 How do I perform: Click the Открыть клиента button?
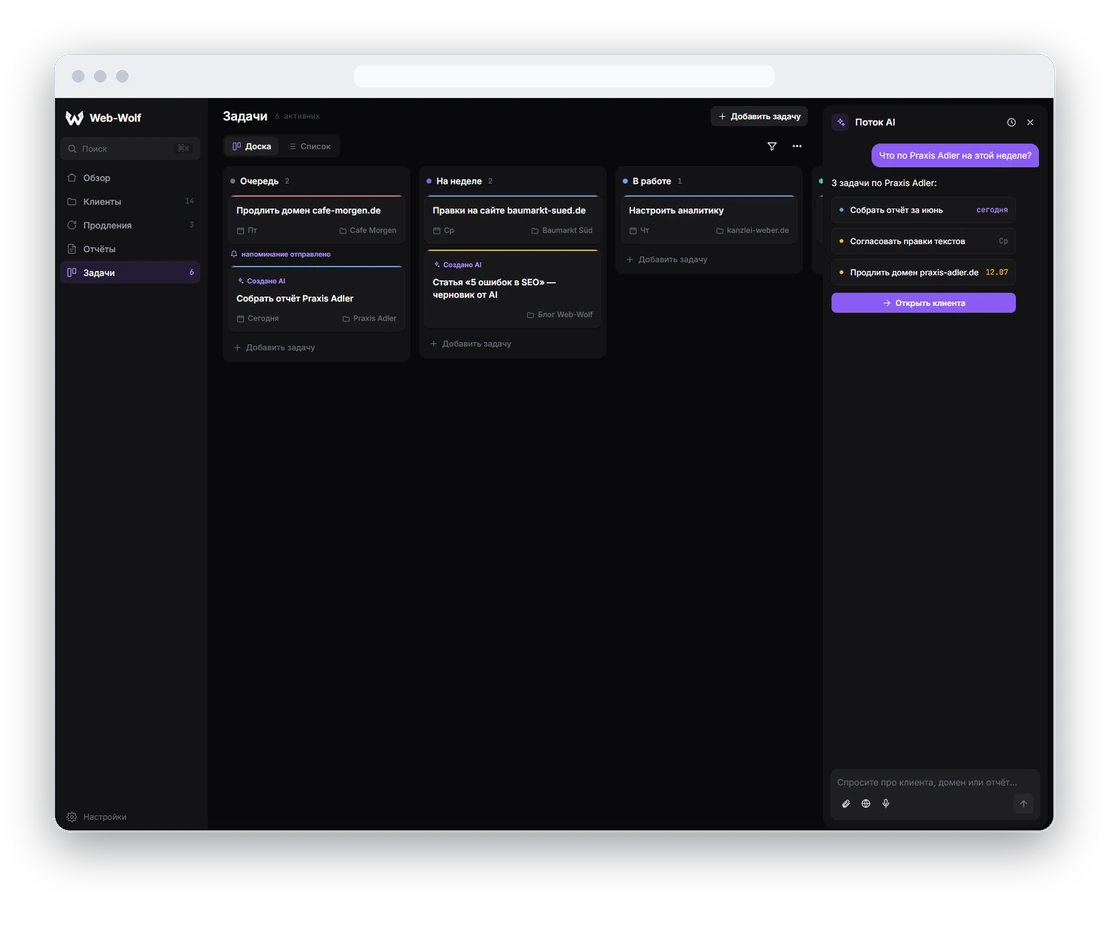point(923,303)
